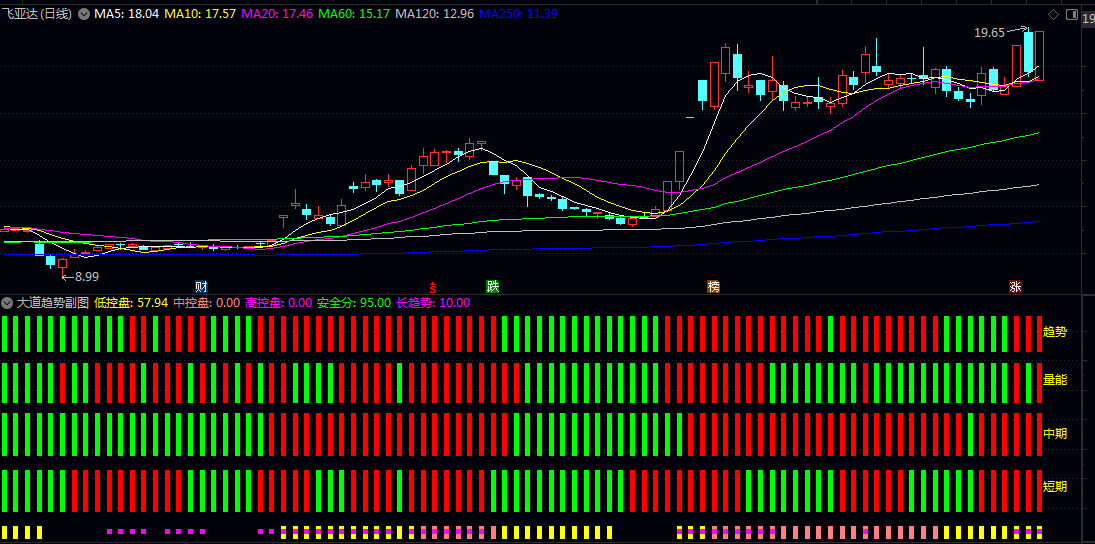
Task: Click the diamond icon at chart top right
Action: click(1053, 14)
